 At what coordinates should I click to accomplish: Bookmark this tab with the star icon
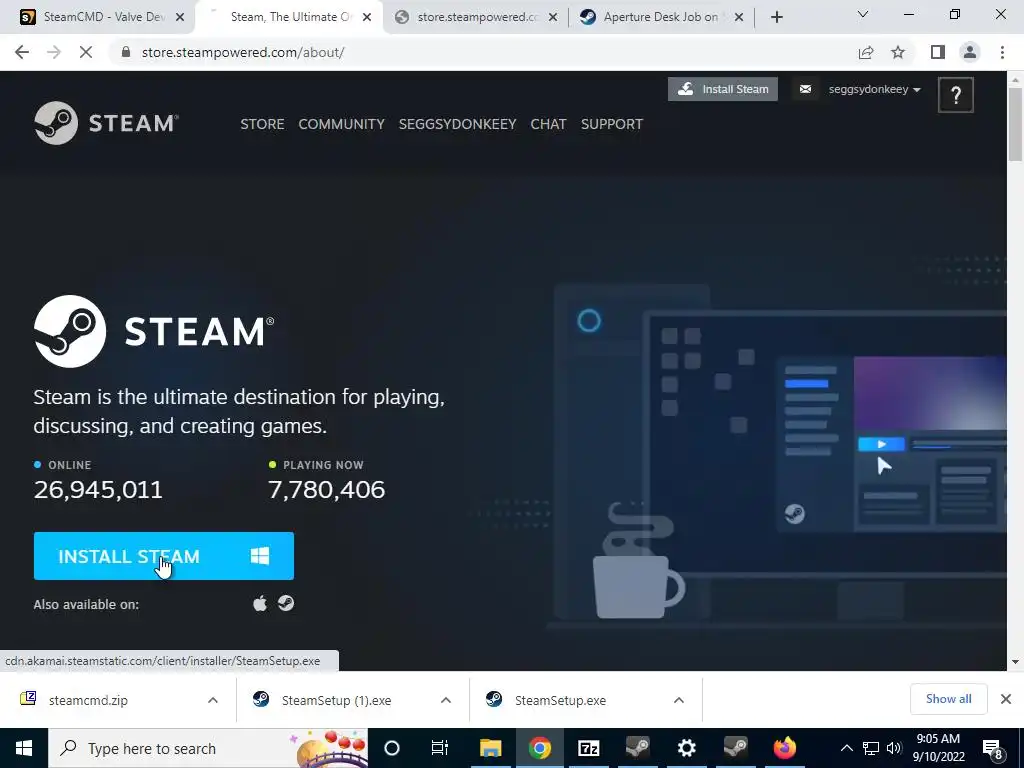coord(898,52)
